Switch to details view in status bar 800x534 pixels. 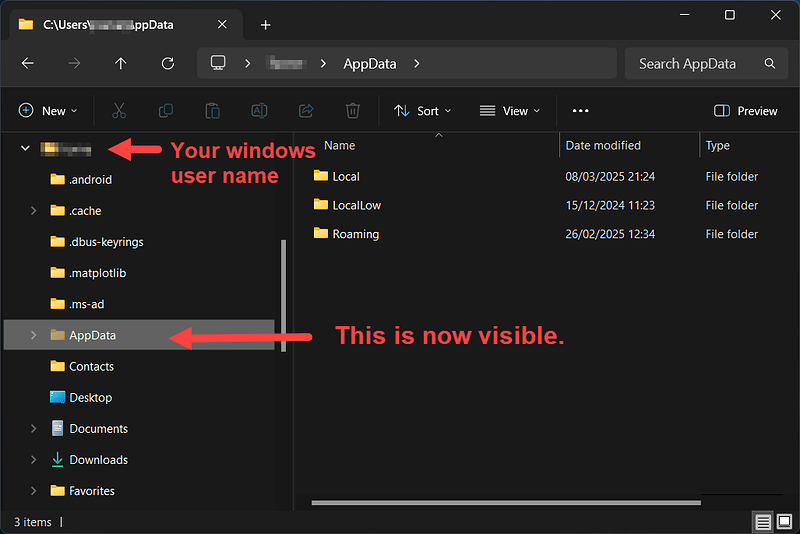coord(763,522)
